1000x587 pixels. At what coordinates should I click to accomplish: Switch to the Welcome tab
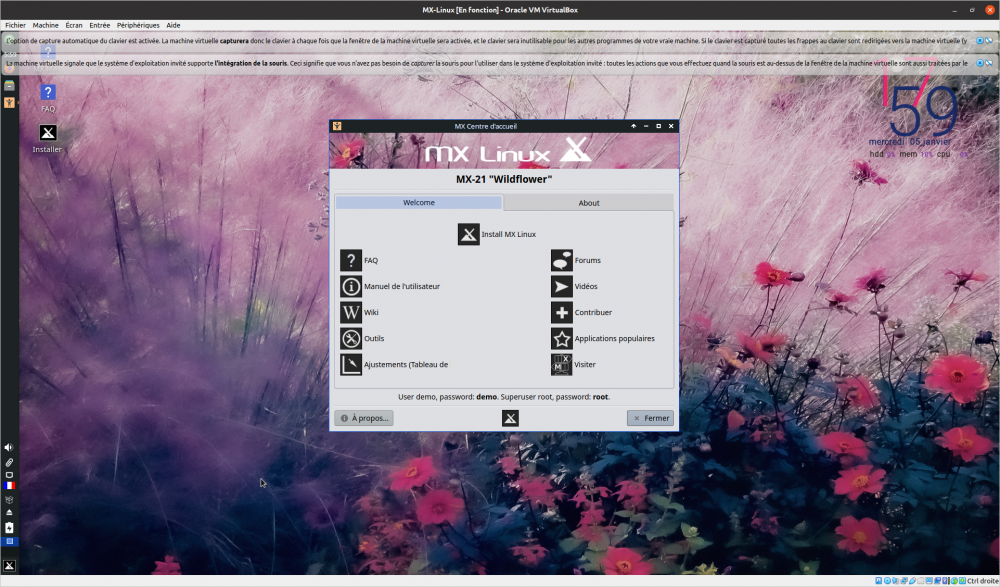[x=419, y=202]
